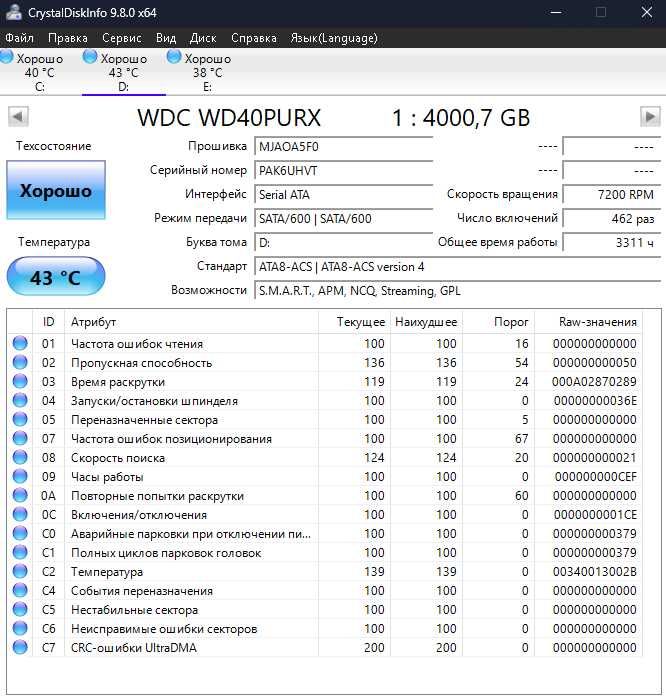This screenshot has width=666, height=698.
Task: Click status orb for Нестабильные сектора row
Action: coord(20,609)
